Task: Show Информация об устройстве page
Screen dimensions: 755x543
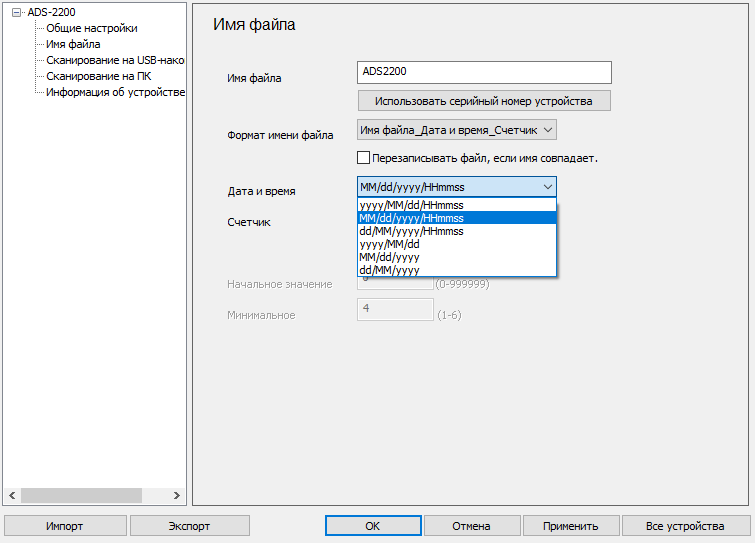Action: click(115, 92)
